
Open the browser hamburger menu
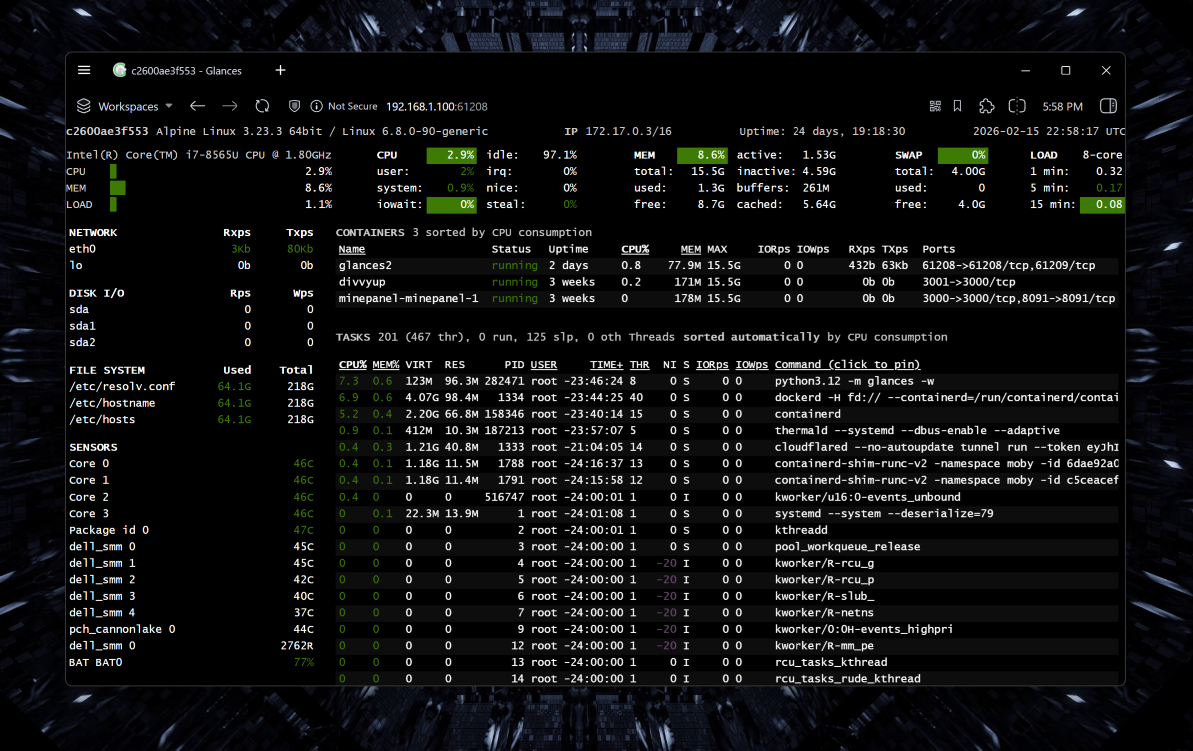[84, 70]
